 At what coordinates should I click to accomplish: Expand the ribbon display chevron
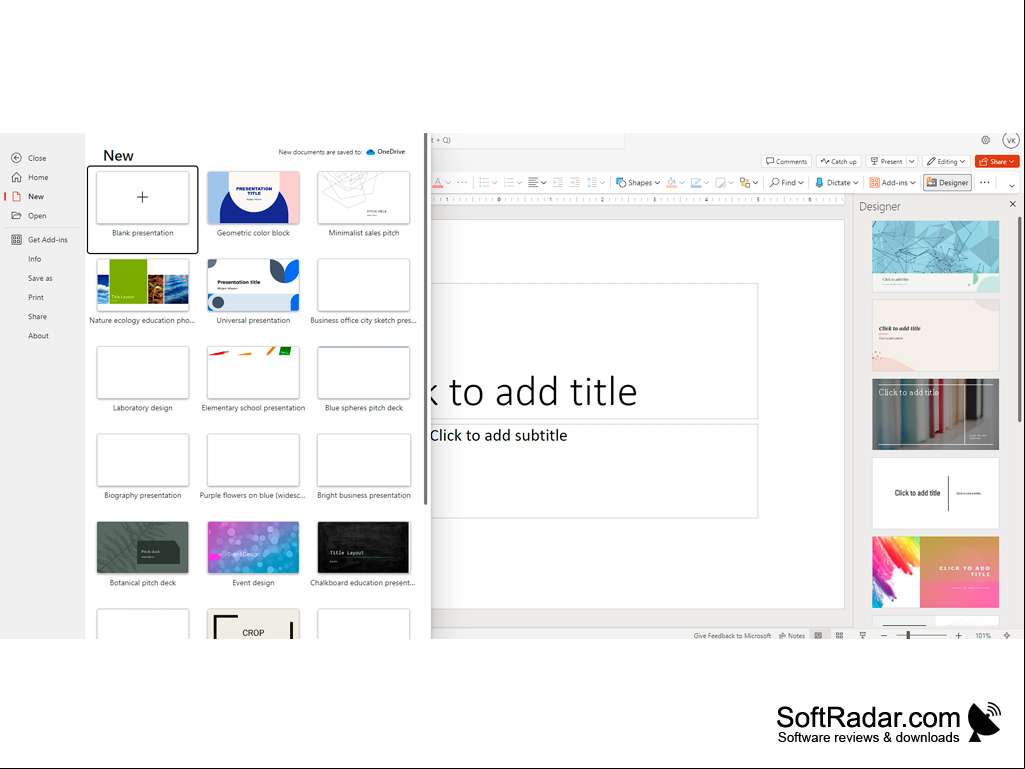tap(1011, 185)
